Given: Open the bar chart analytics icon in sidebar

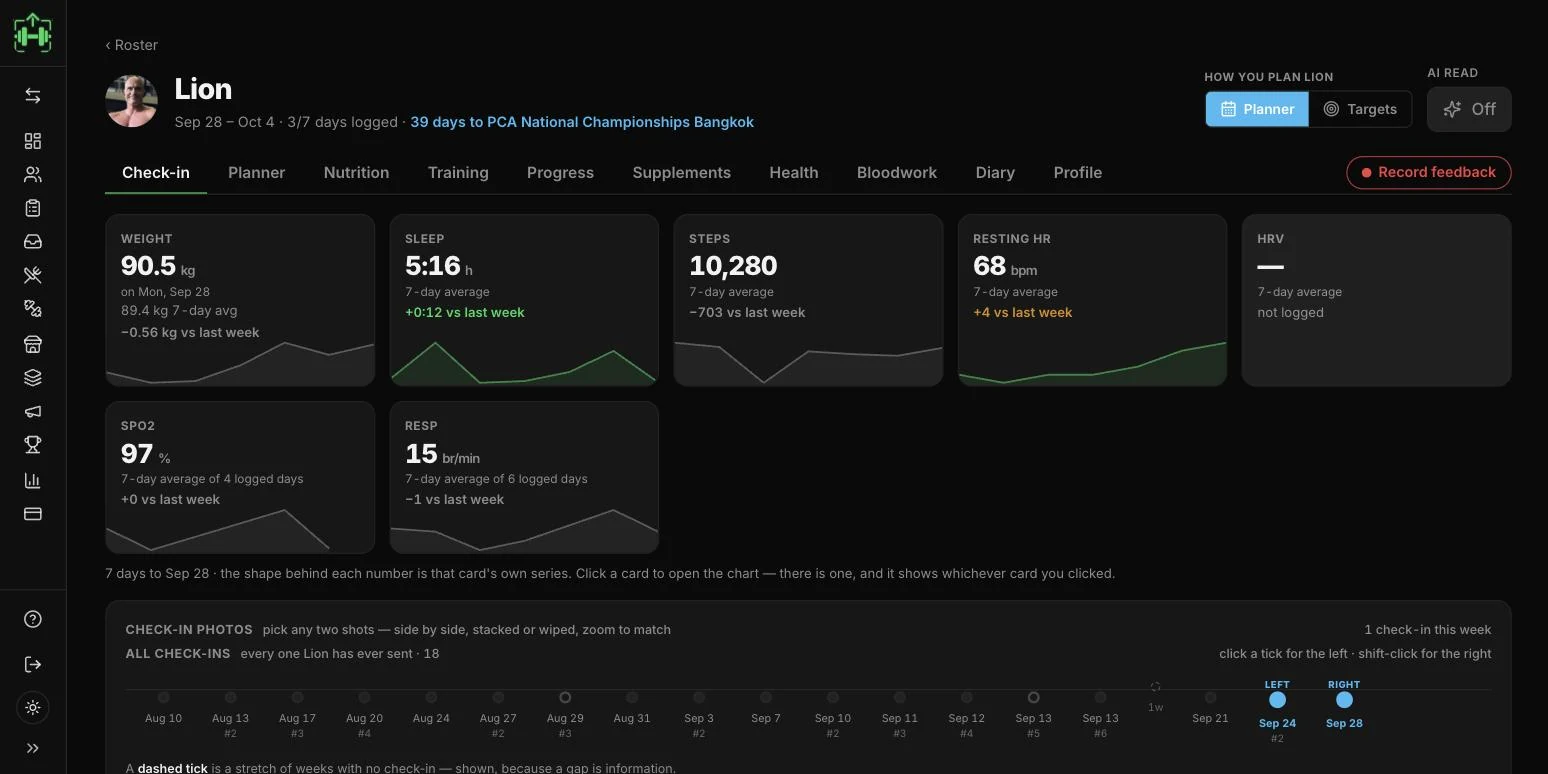Looking at the screenshot, I should click(x=33, y=480).
